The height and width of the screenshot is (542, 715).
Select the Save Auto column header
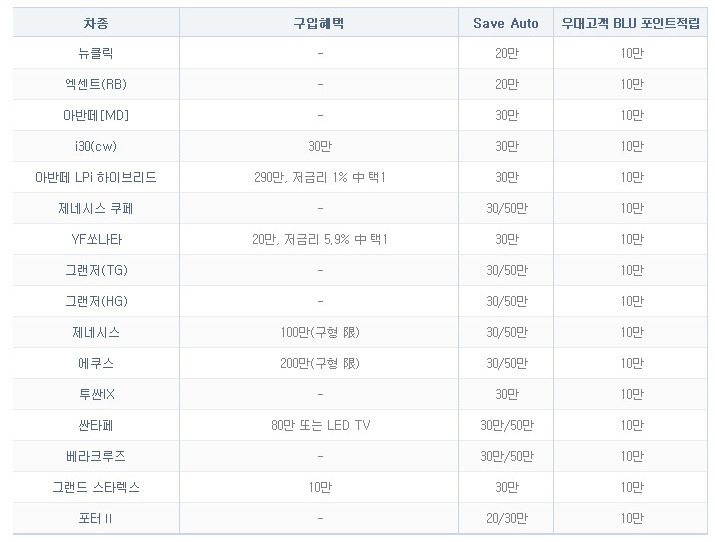point(506,23)
